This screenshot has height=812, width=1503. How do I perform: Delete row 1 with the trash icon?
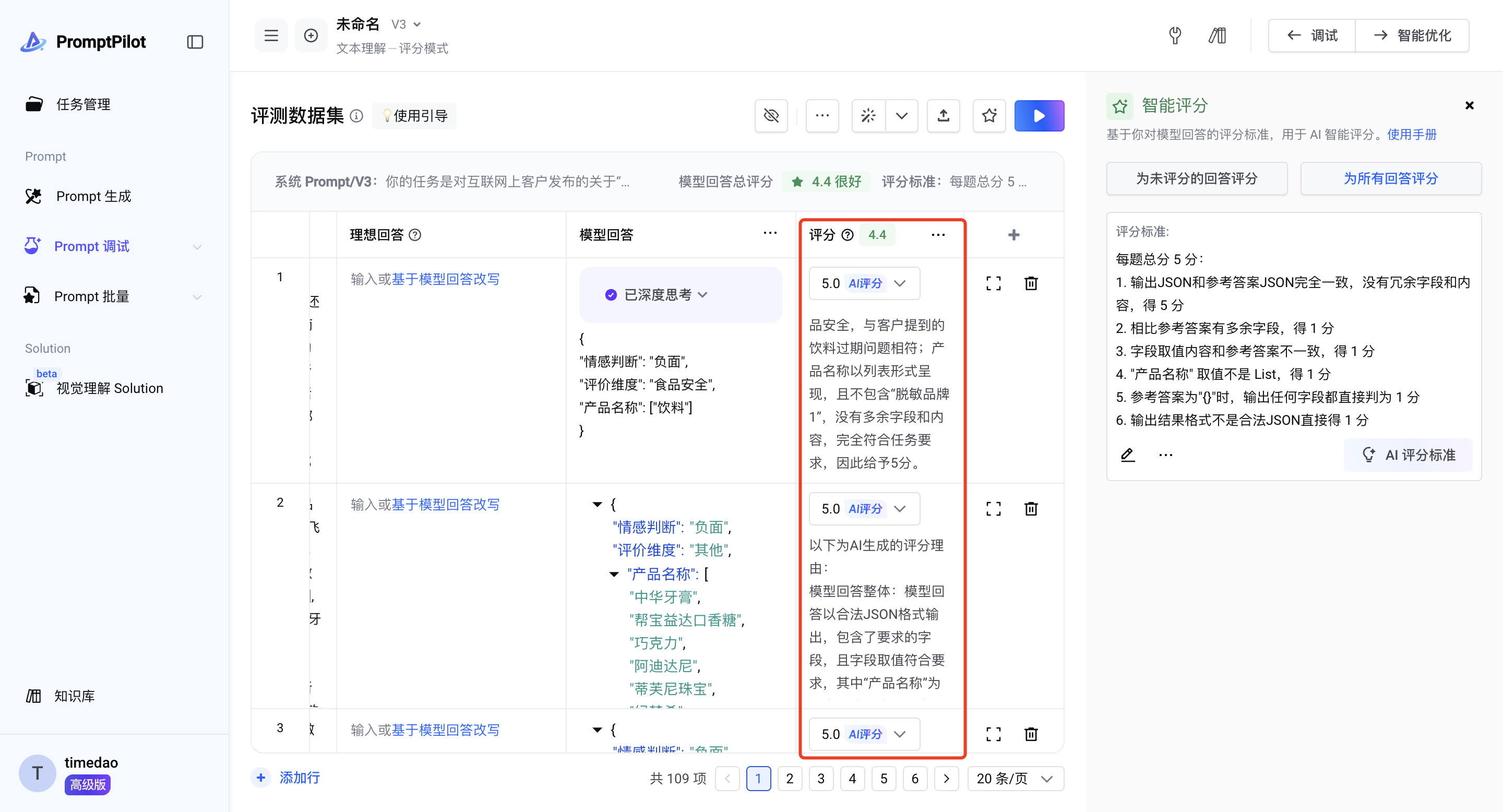click(1031, 283)
